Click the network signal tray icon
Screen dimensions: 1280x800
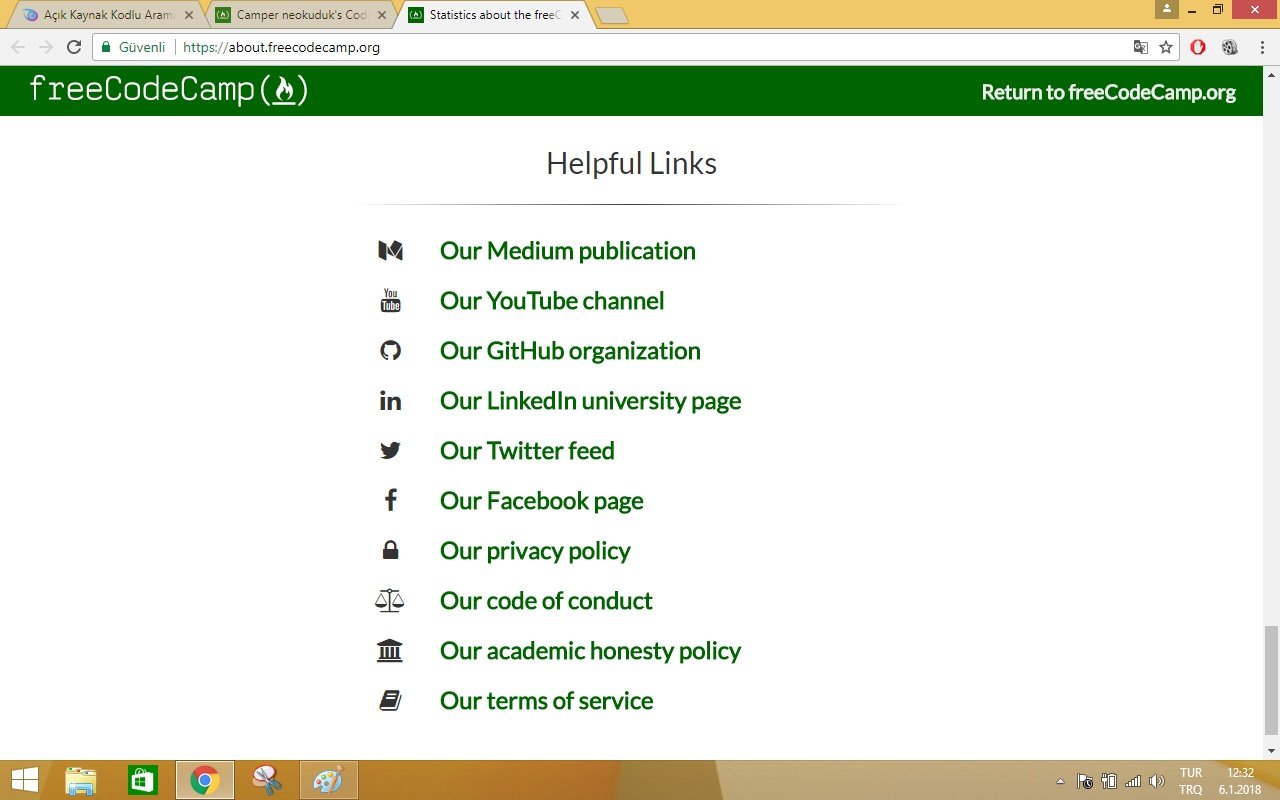(1133, 781)
